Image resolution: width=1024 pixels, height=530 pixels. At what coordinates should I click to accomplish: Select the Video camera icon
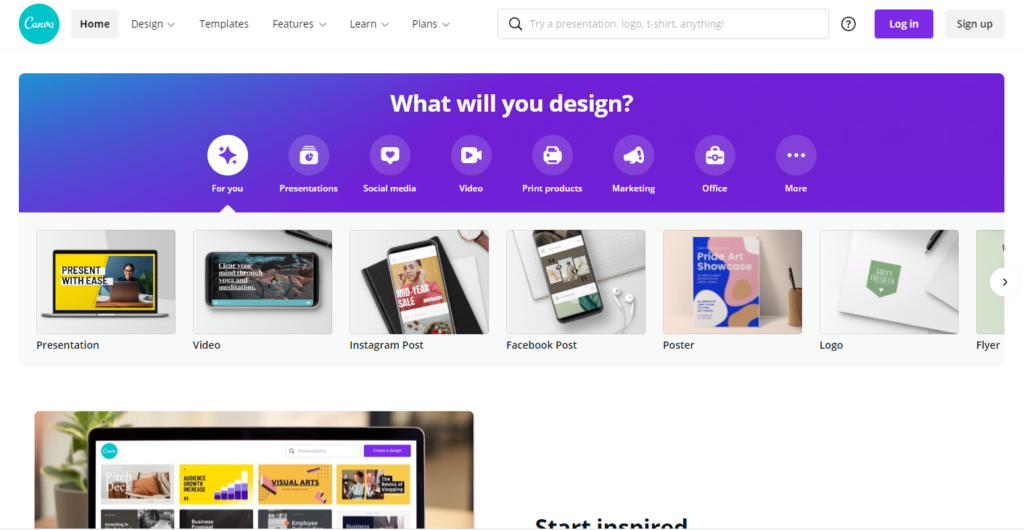(471, 155)
